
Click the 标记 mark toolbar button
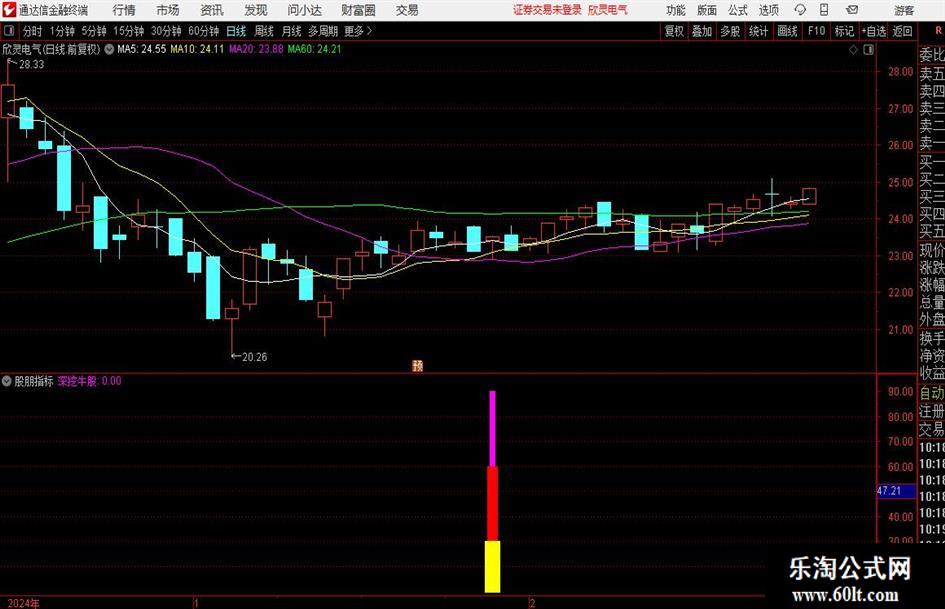click(x=844, y=31)
